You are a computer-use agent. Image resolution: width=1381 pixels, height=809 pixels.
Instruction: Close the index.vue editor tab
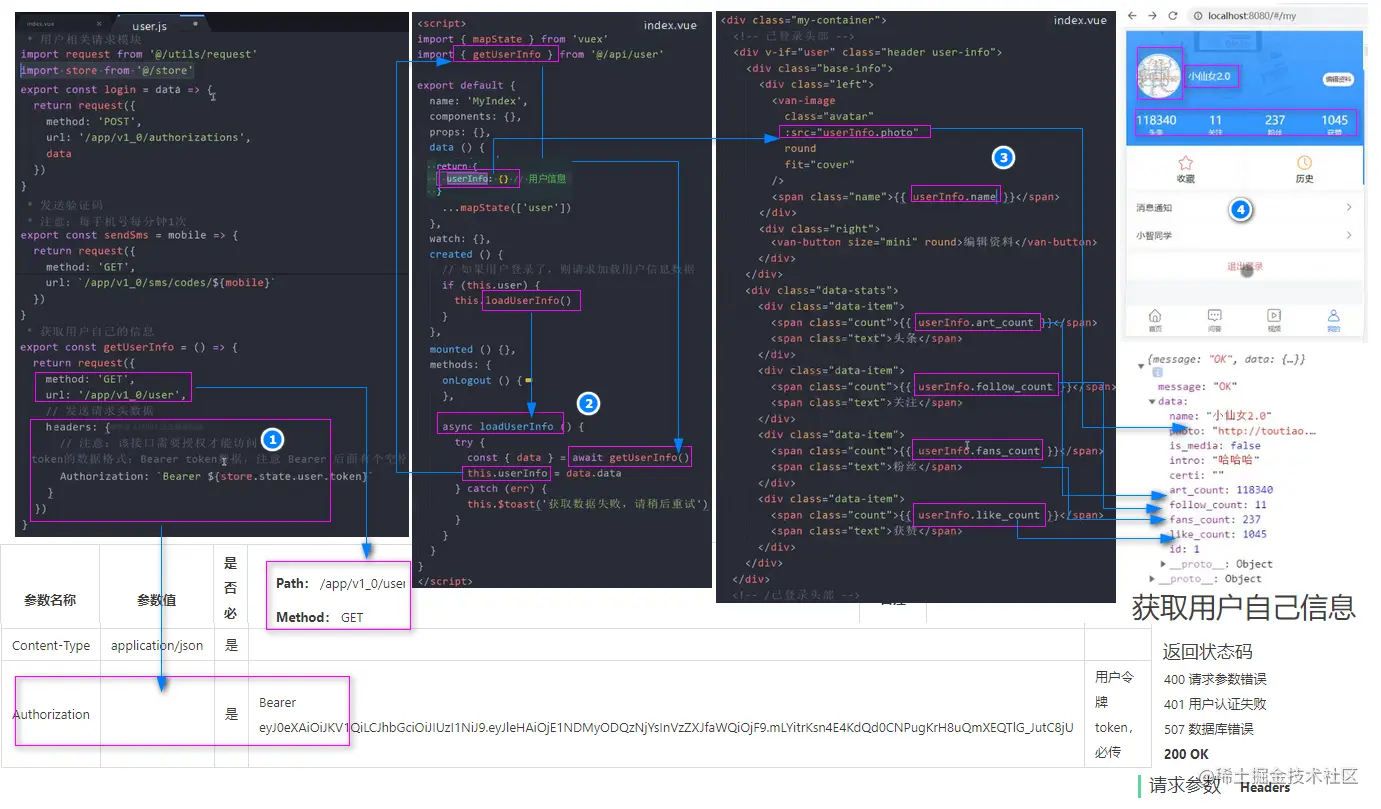[98, 23]
